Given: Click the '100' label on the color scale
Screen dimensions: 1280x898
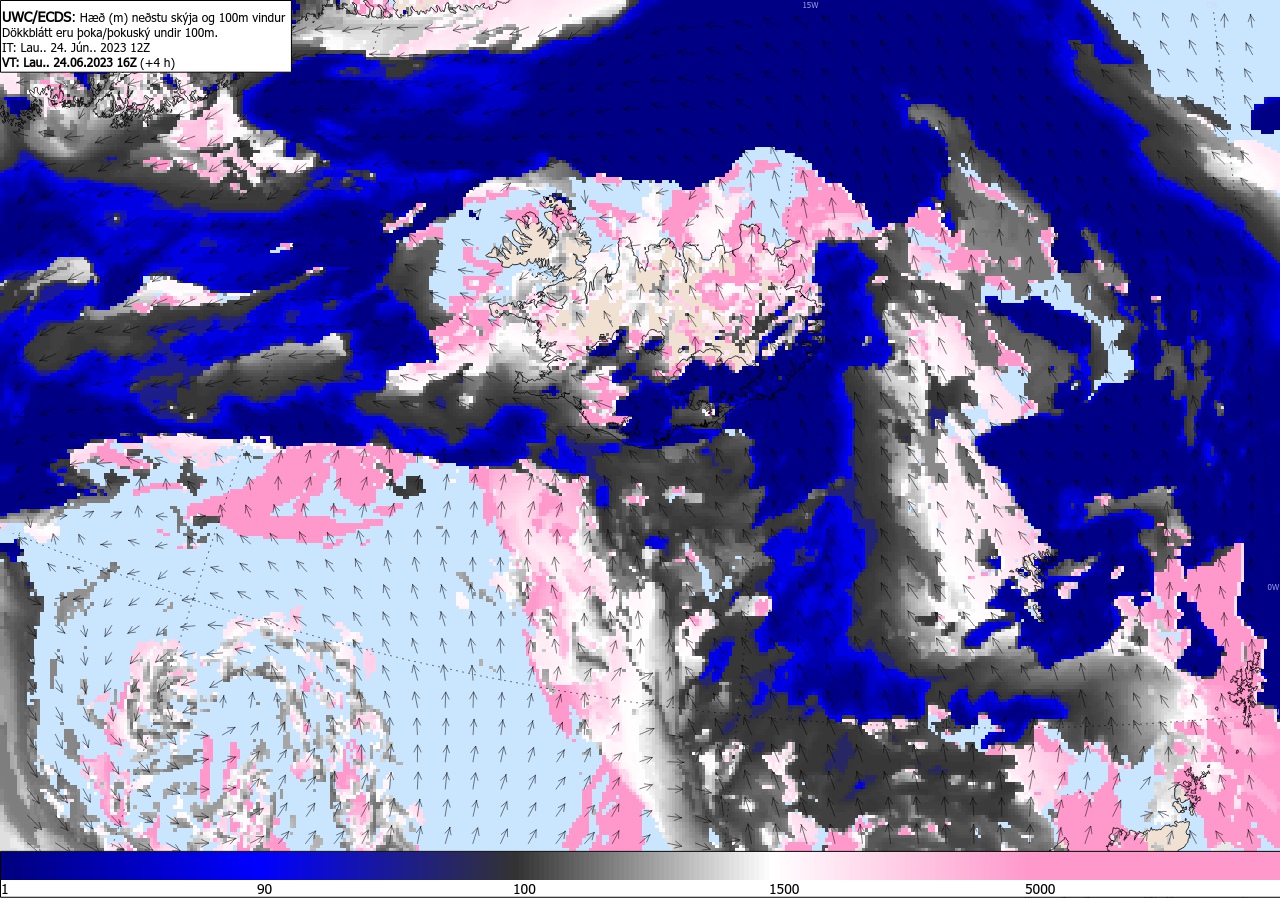Looking at the screenshot, I should point(524,889).
